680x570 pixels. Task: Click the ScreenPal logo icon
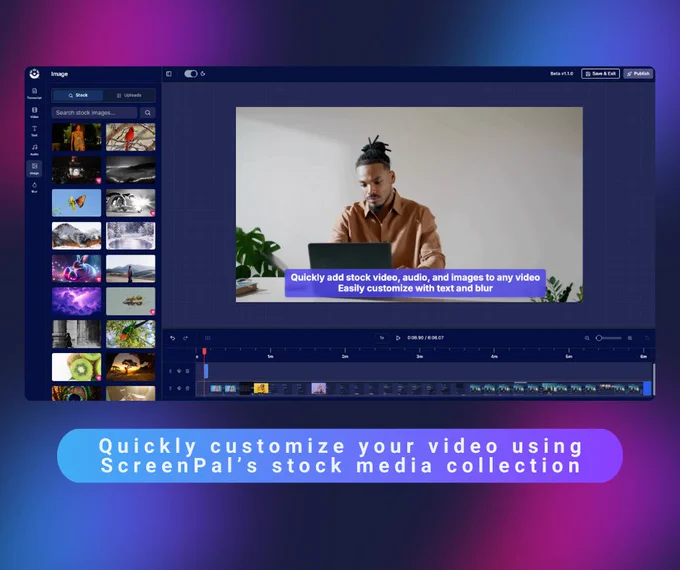[34, 74]
